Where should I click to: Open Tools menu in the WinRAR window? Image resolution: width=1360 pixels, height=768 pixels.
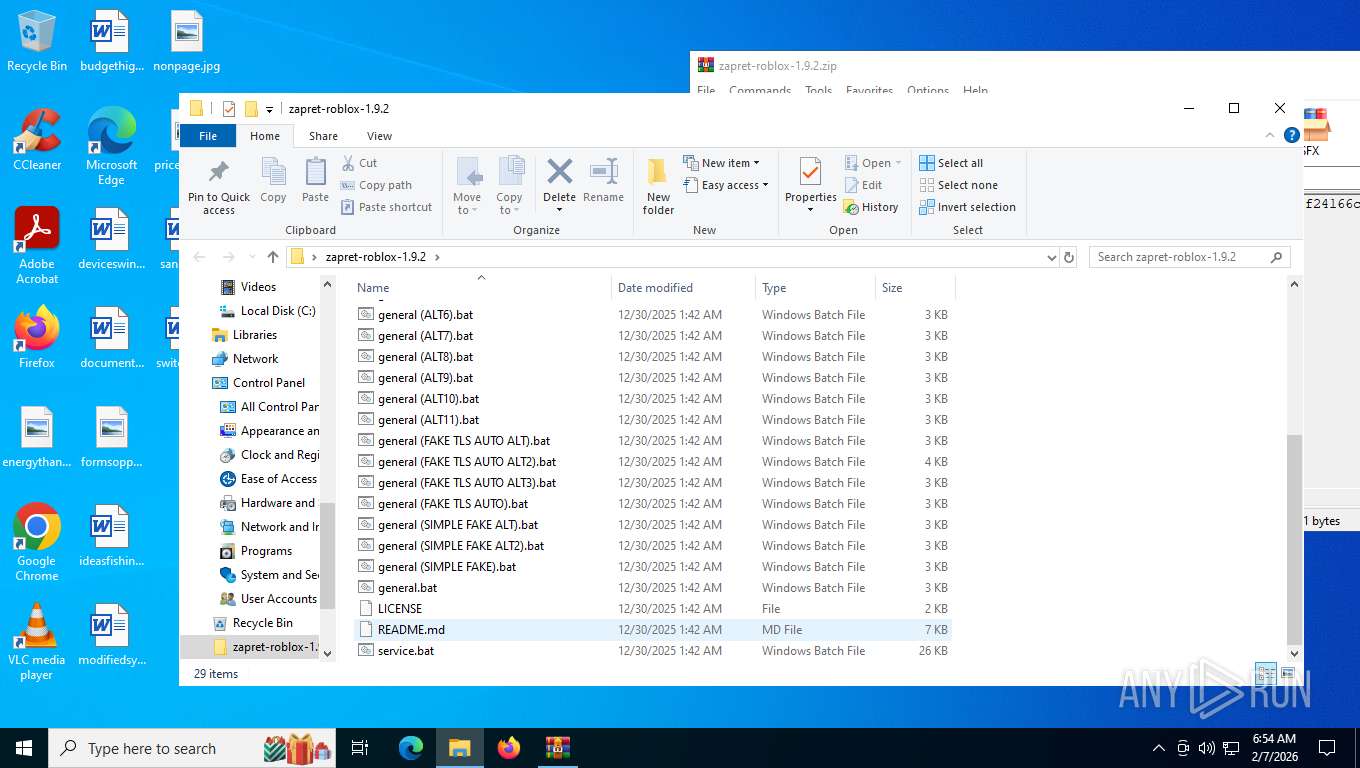coord(818,91)
